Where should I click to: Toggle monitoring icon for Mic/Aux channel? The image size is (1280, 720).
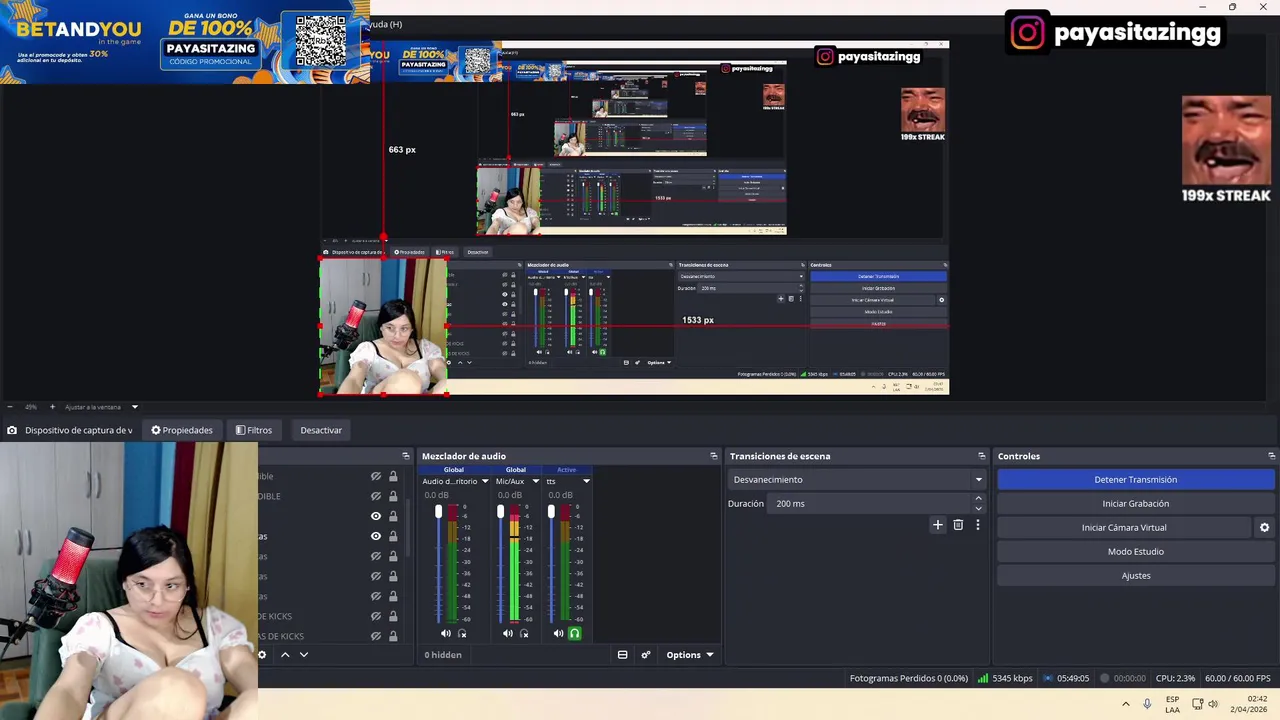click(524, 633)
